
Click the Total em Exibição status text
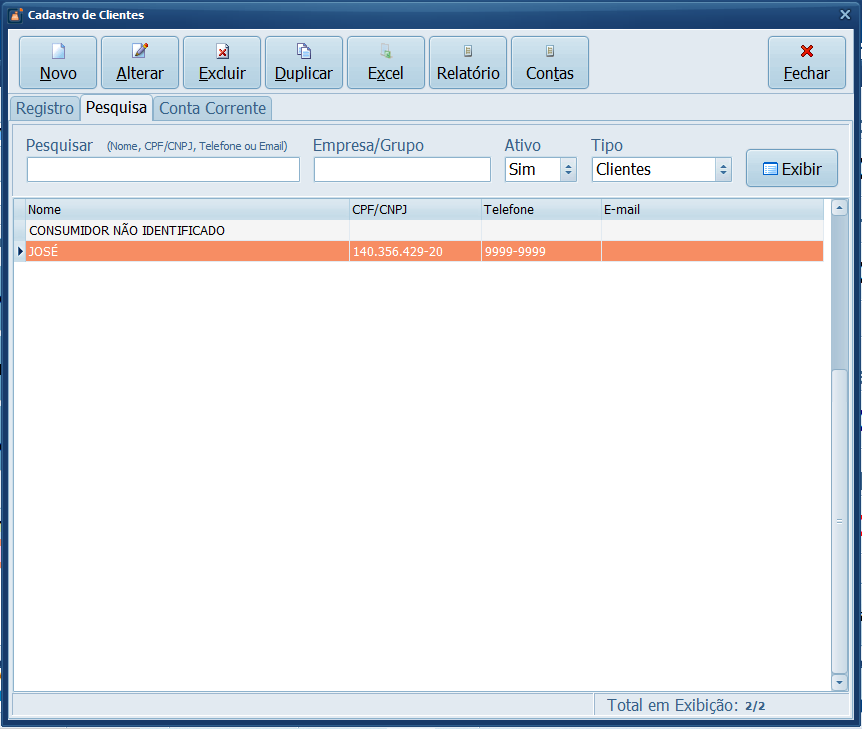(686, 705)
